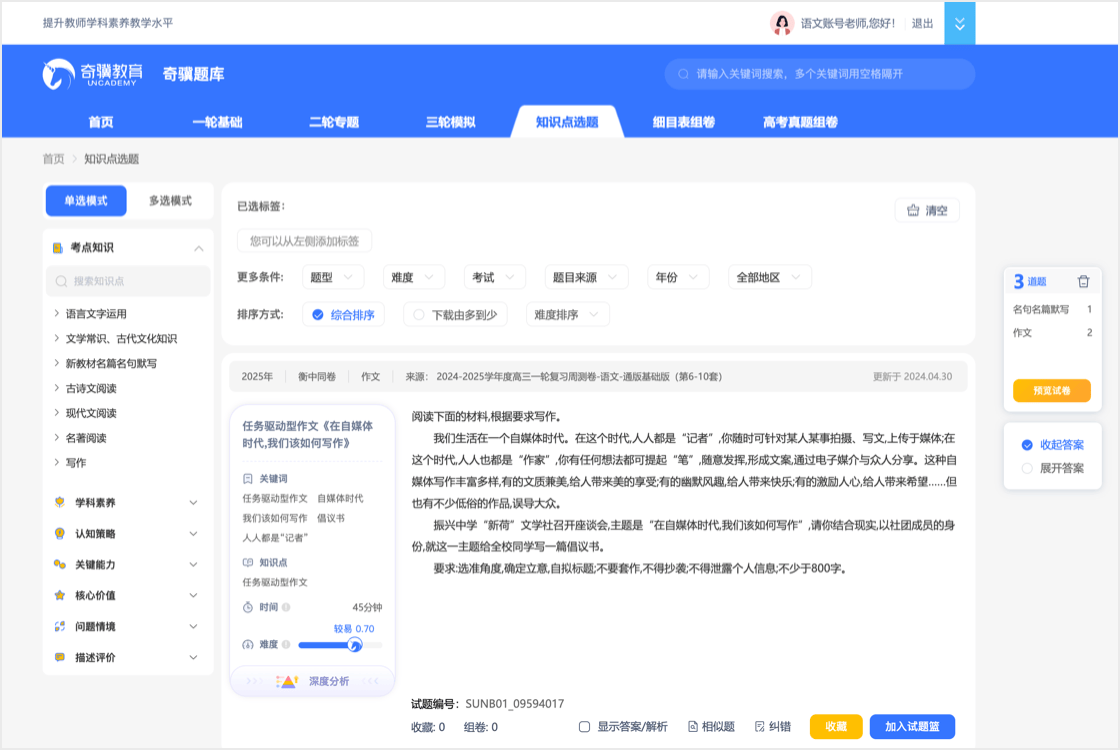Switch to 多选模式 tab
The image size is (1120, 750).
[x=170, y=201]
